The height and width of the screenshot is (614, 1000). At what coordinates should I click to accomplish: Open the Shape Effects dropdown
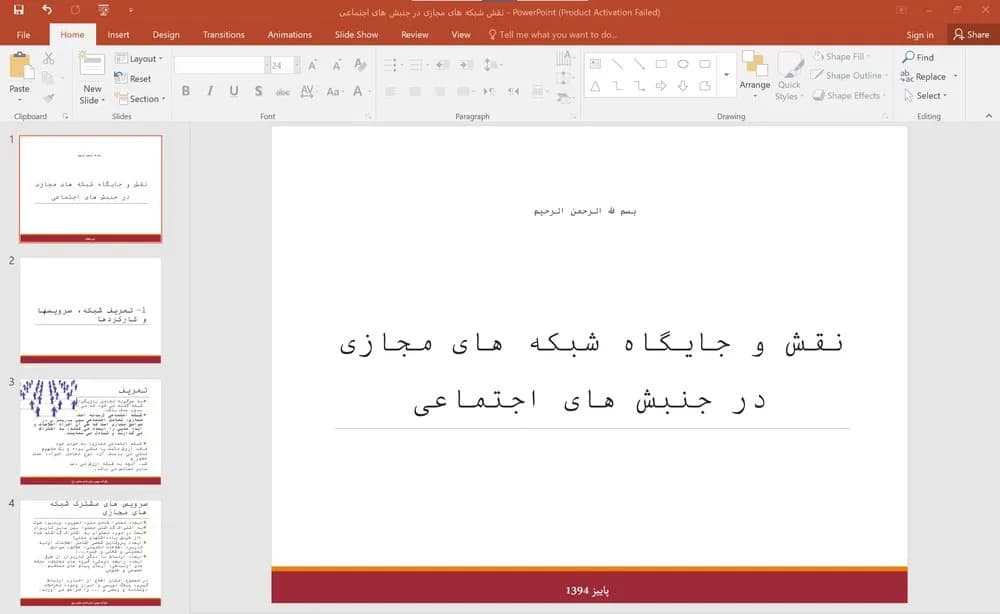pos(849,96)
